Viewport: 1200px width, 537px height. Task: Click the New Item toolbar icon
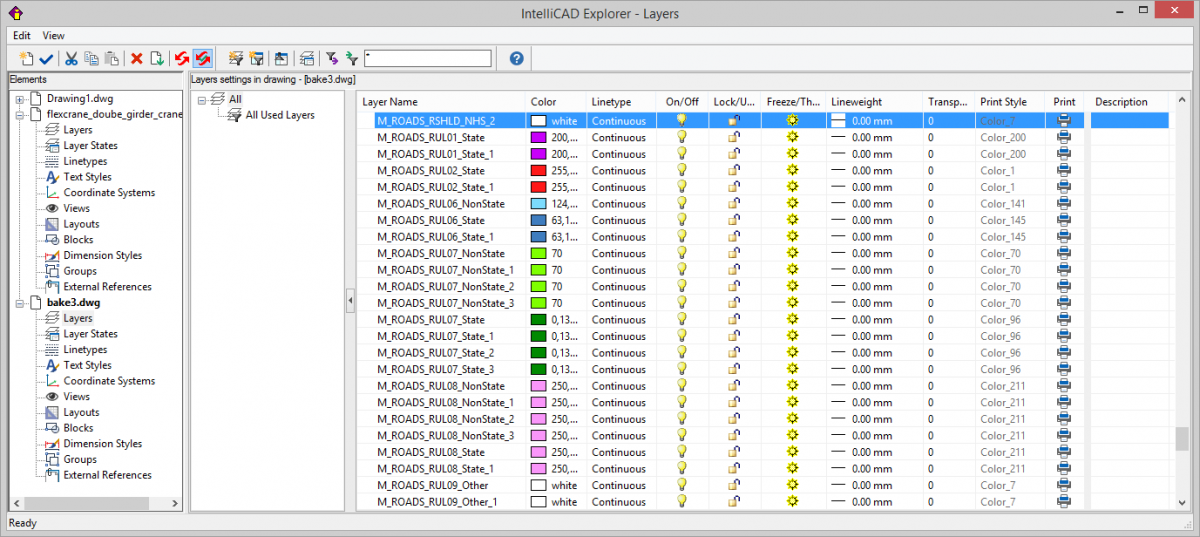[26, 59]
